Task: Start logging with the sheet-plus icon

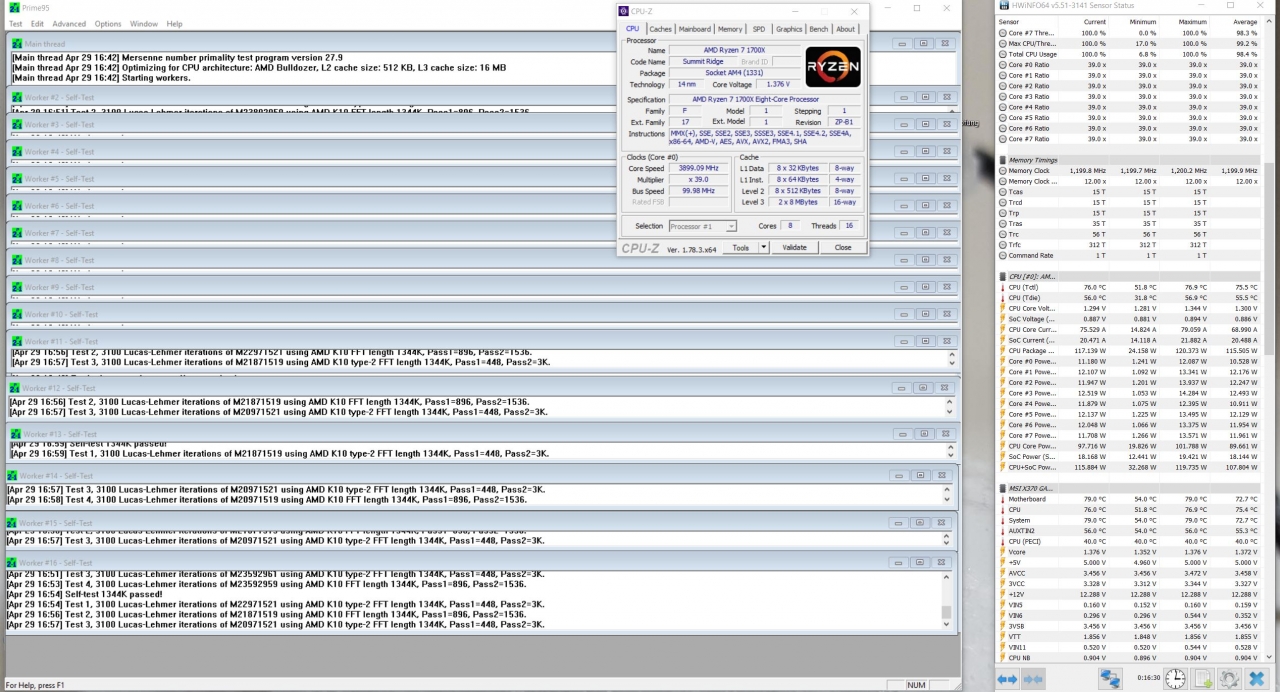Action: [x=1204, y=679]
